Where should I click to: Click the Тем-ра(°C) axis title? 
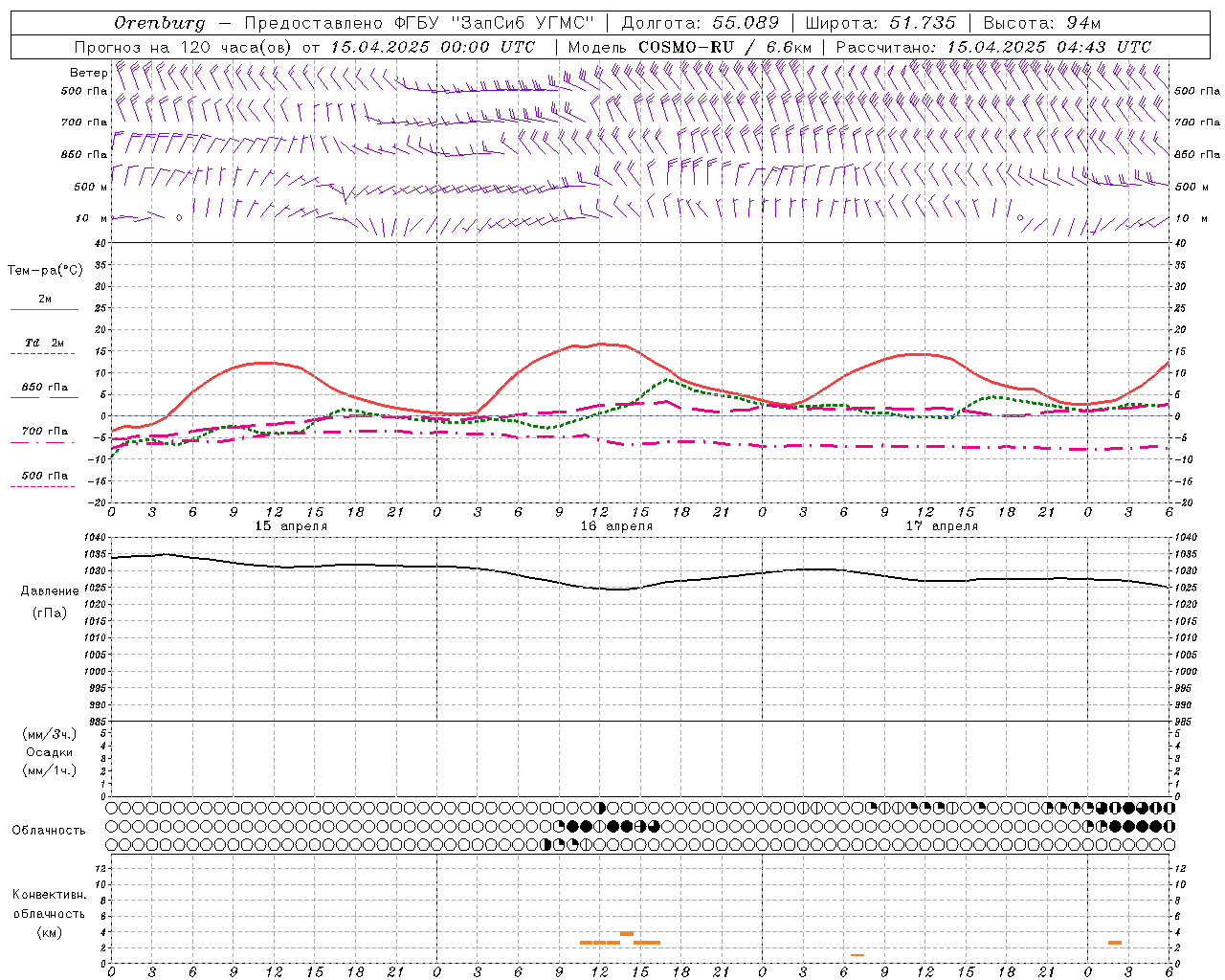click(45, 271)
